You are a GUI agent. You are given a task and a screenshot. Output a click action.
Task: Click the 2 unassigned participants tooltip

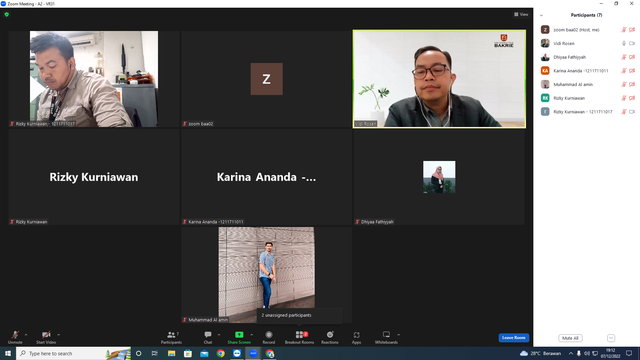pyautogui.click(x=299, y=315)
